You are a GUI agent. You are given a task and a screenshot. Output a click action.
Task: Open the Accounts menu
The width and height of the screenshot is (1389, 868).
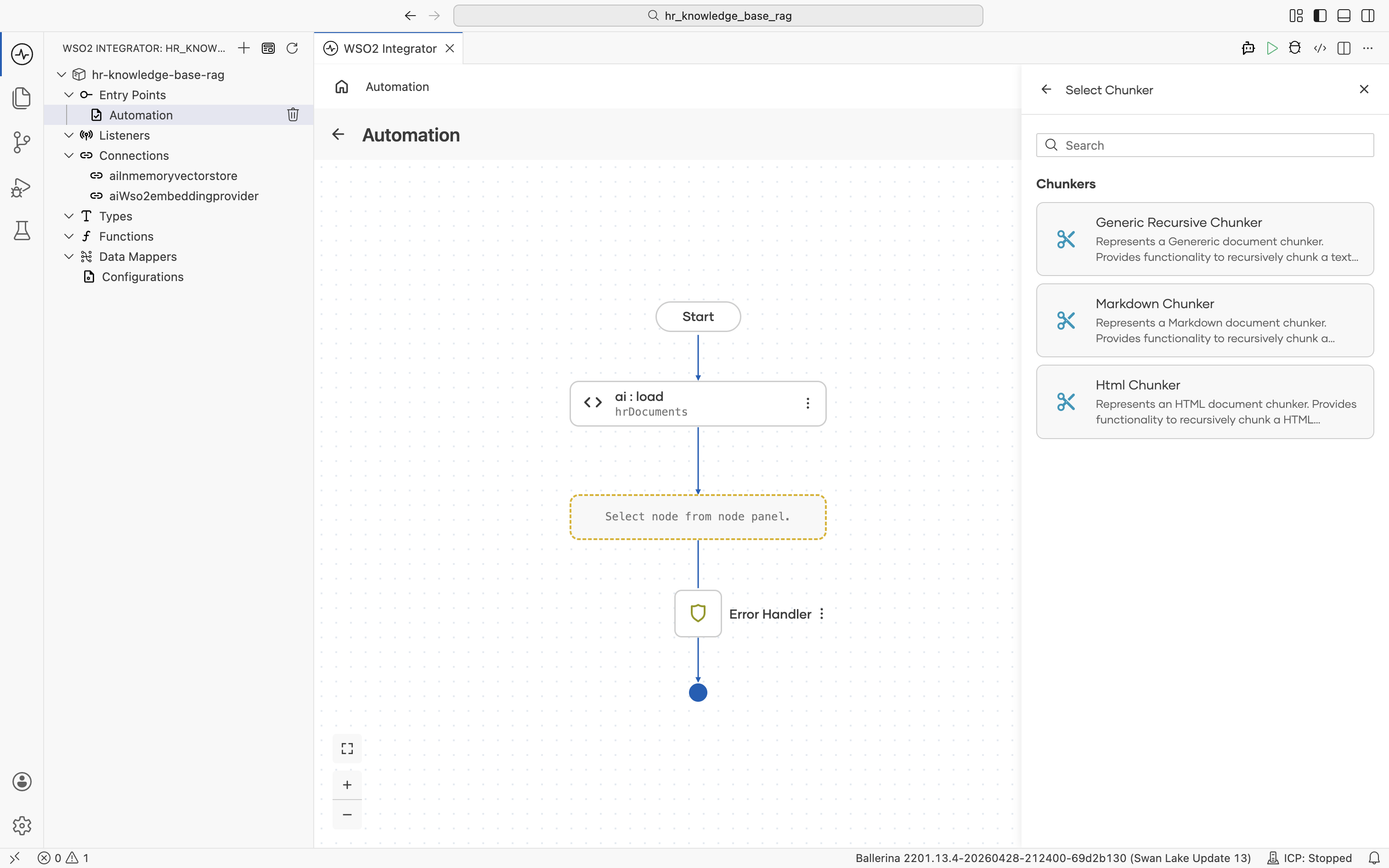pyautogui.click(x=22, y=781)
